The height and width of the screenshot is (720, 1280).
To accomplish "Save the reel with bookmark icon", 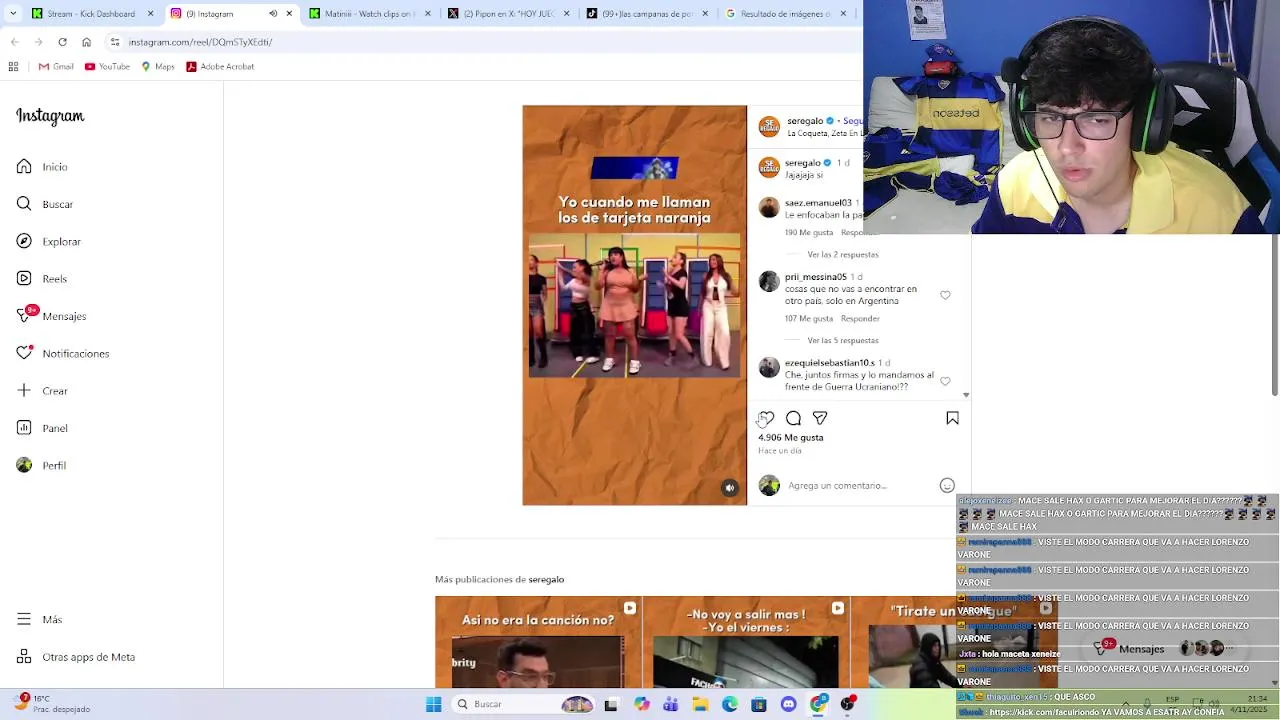I will coord(952,418).
